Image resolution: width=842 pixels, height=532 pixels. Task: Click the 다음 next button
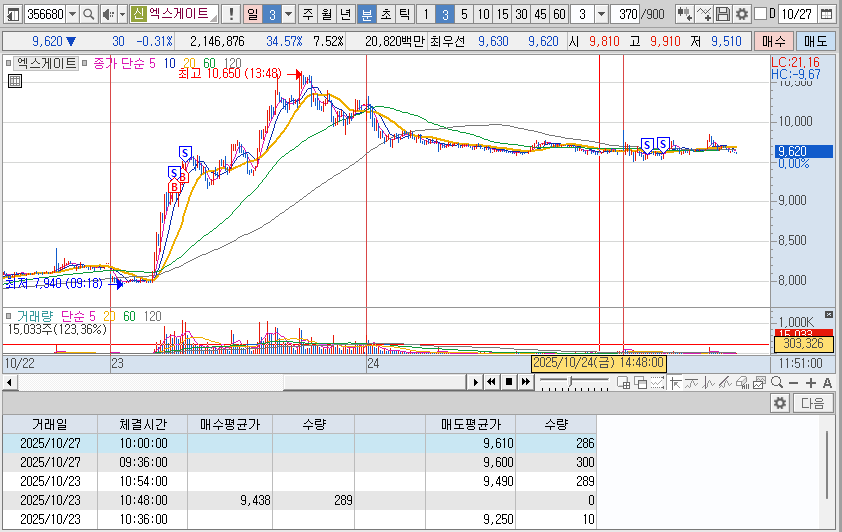point(812,402)
